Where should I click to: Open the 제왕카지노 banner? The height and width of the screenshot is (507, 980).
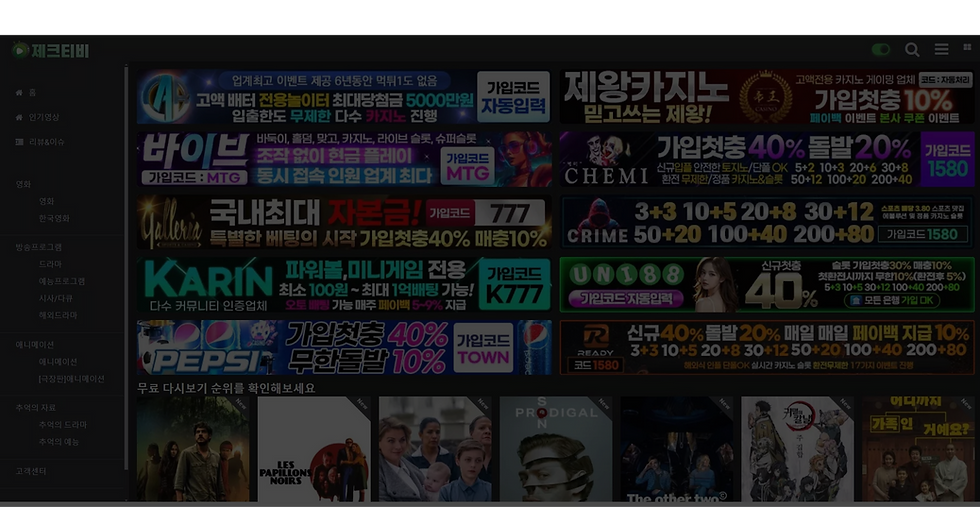pyautogui.click(x=767, y=97)
